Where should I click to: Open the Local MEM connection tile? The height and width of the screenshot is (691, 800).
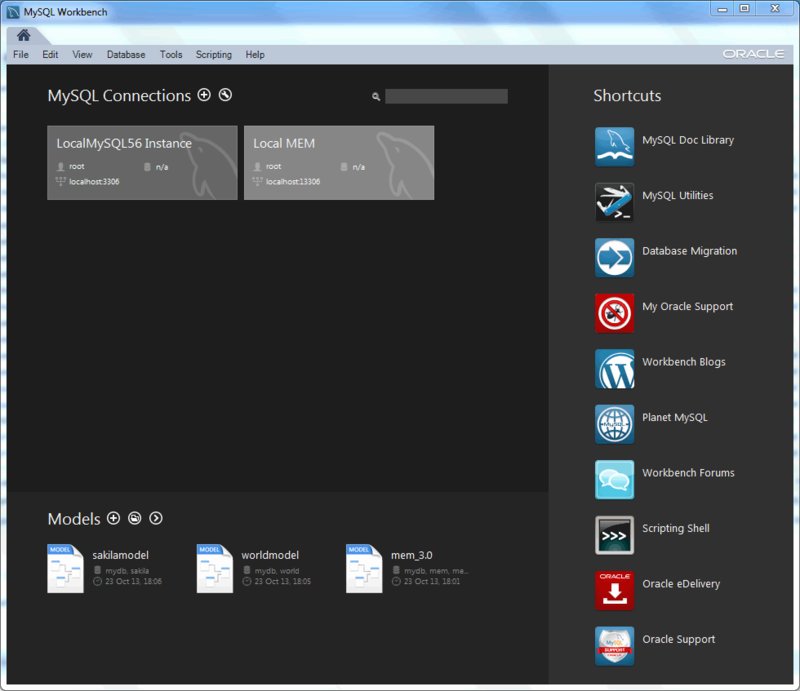[339, 163]
